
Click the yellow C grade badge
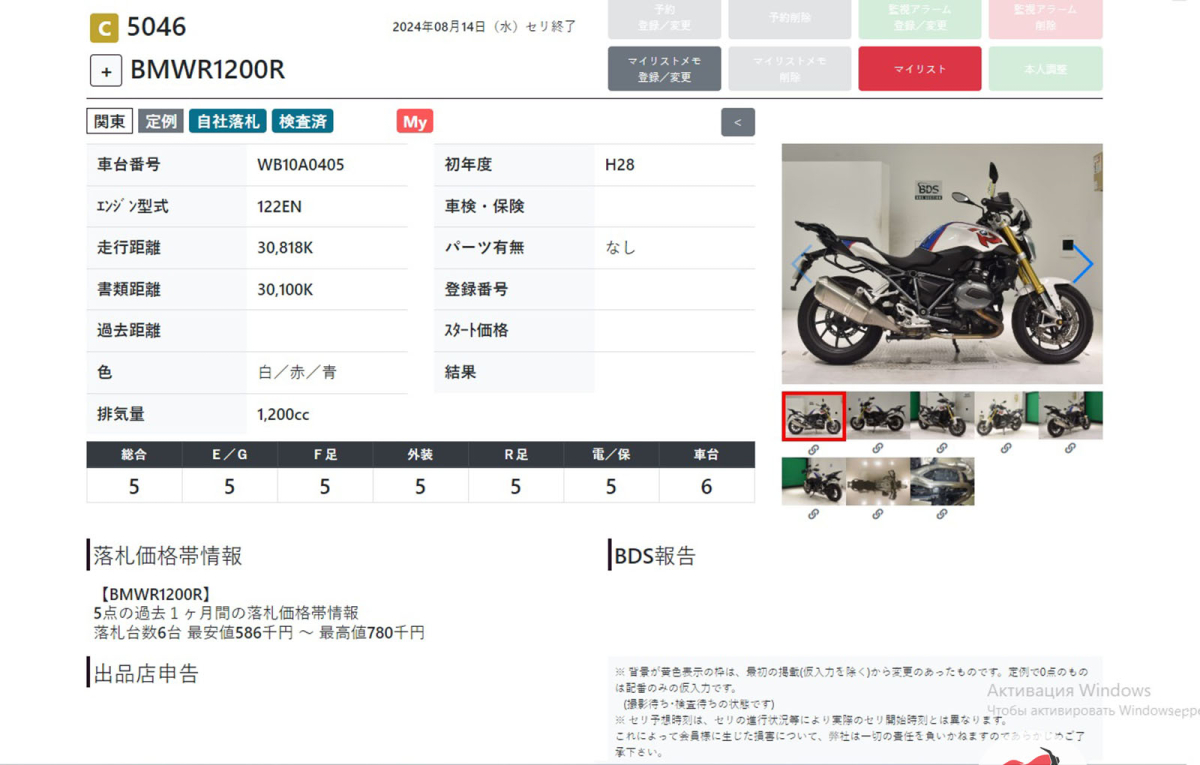point(104,27)
